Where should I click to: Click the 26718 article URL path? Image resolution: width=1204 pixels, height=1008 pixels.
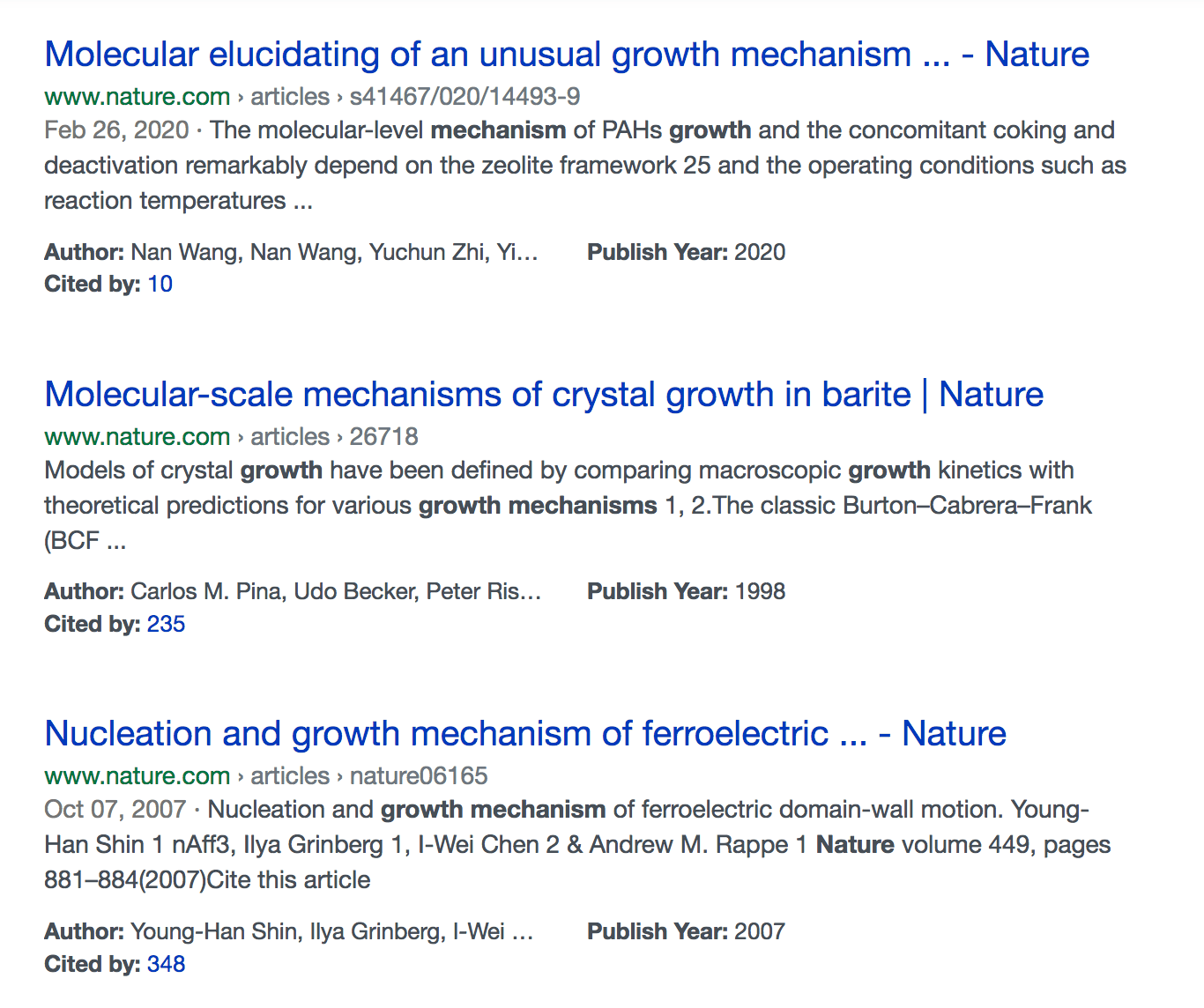pyautogui.click(x=383, y=437)
